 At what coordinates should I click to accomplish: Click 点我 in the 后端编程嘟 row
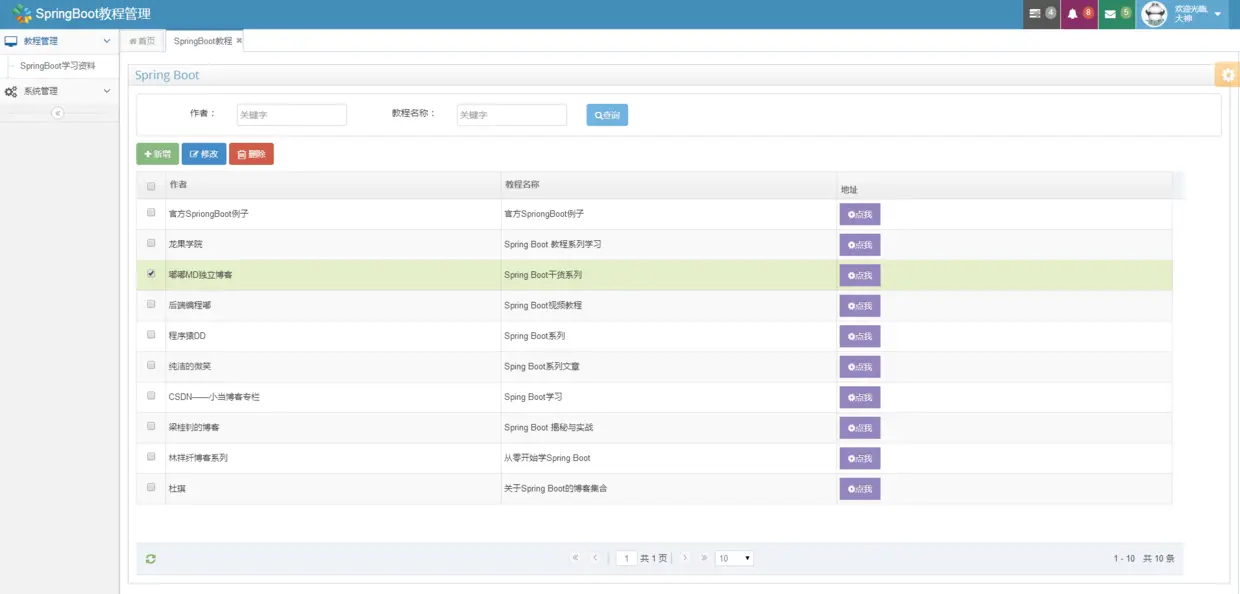coord(860,306)
